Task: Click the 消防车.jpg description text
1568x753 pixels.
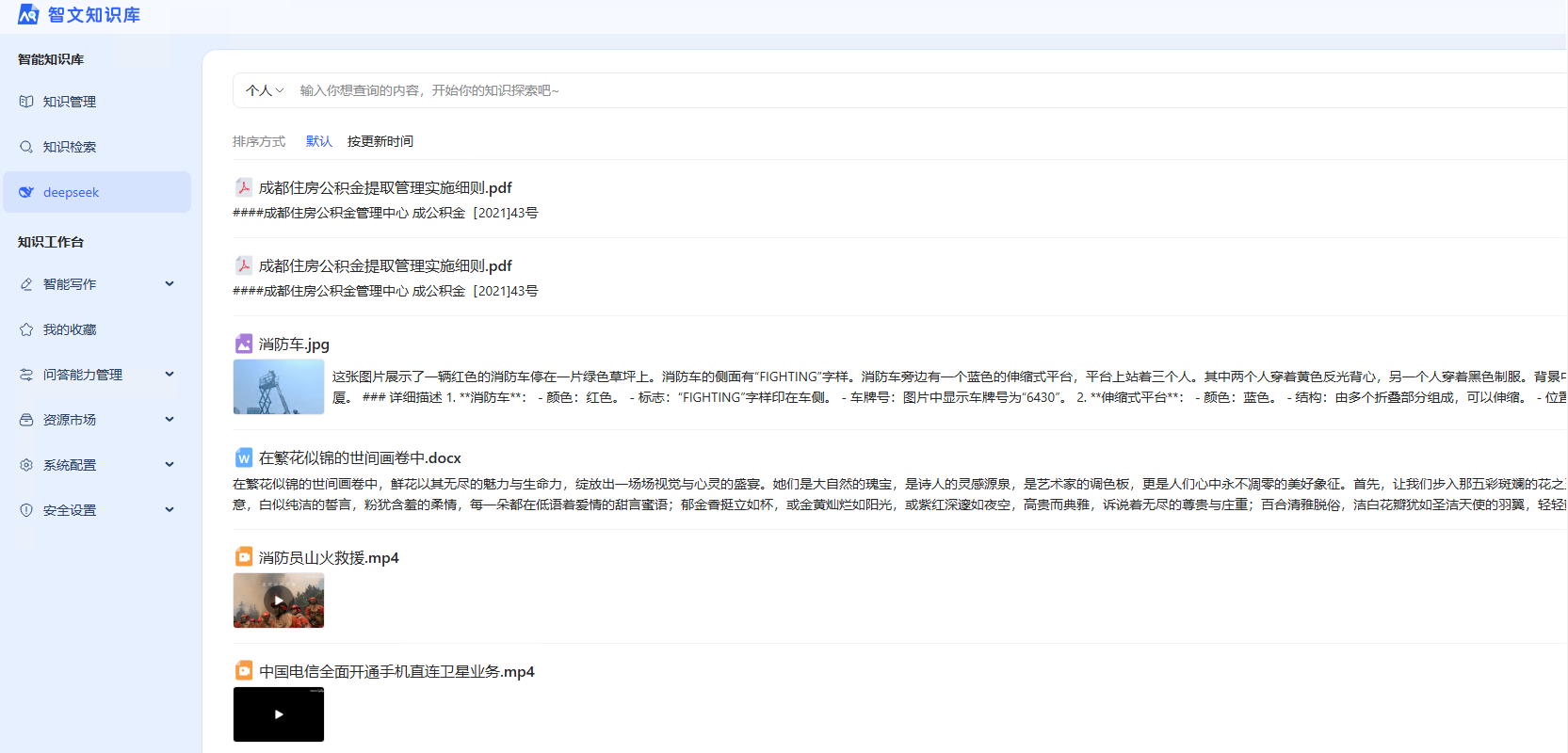Action: pos(949,387)
